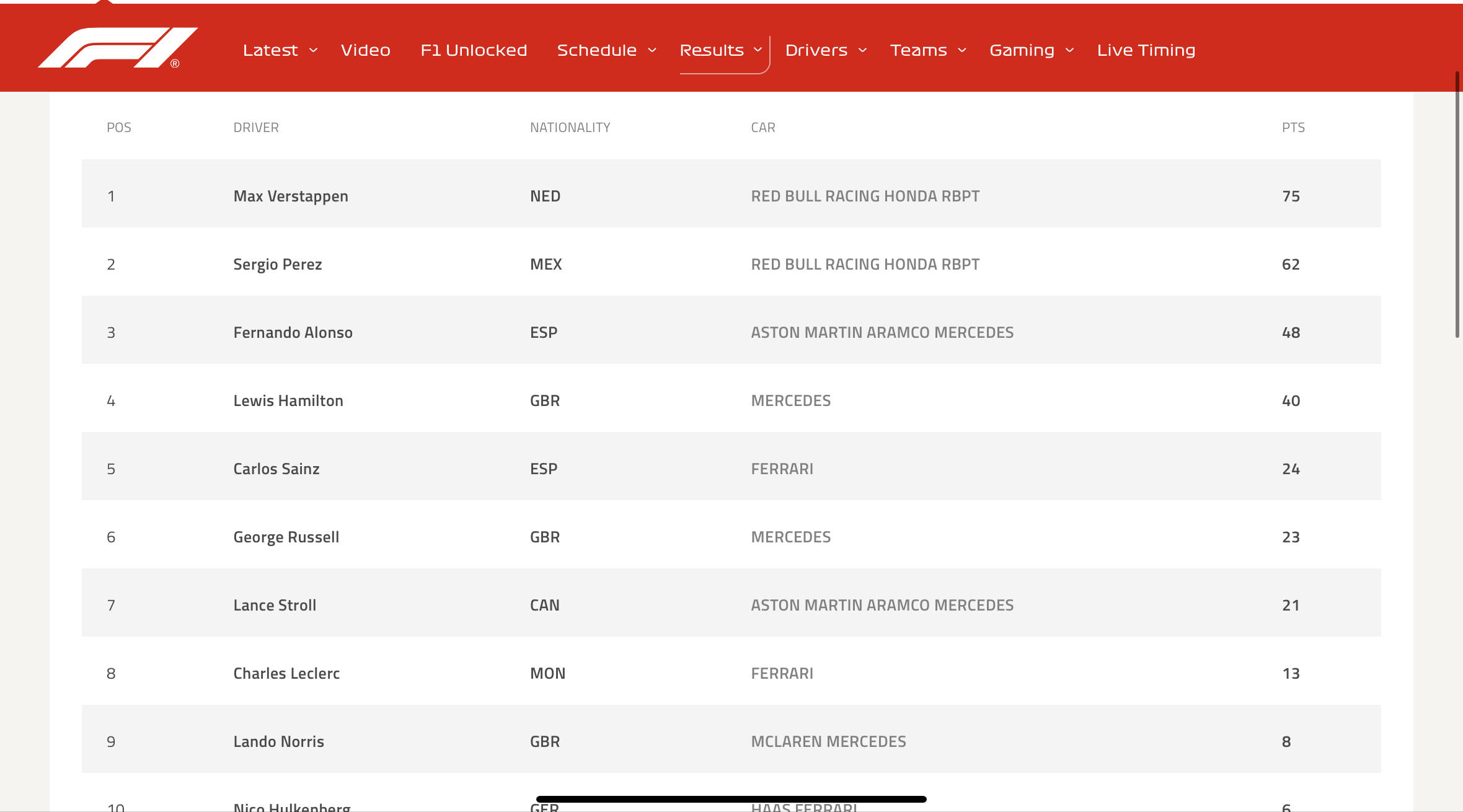Click the Red Bull Racing Honda RBPT team link in the Max Verstappen row

click(x=865, y=196)
